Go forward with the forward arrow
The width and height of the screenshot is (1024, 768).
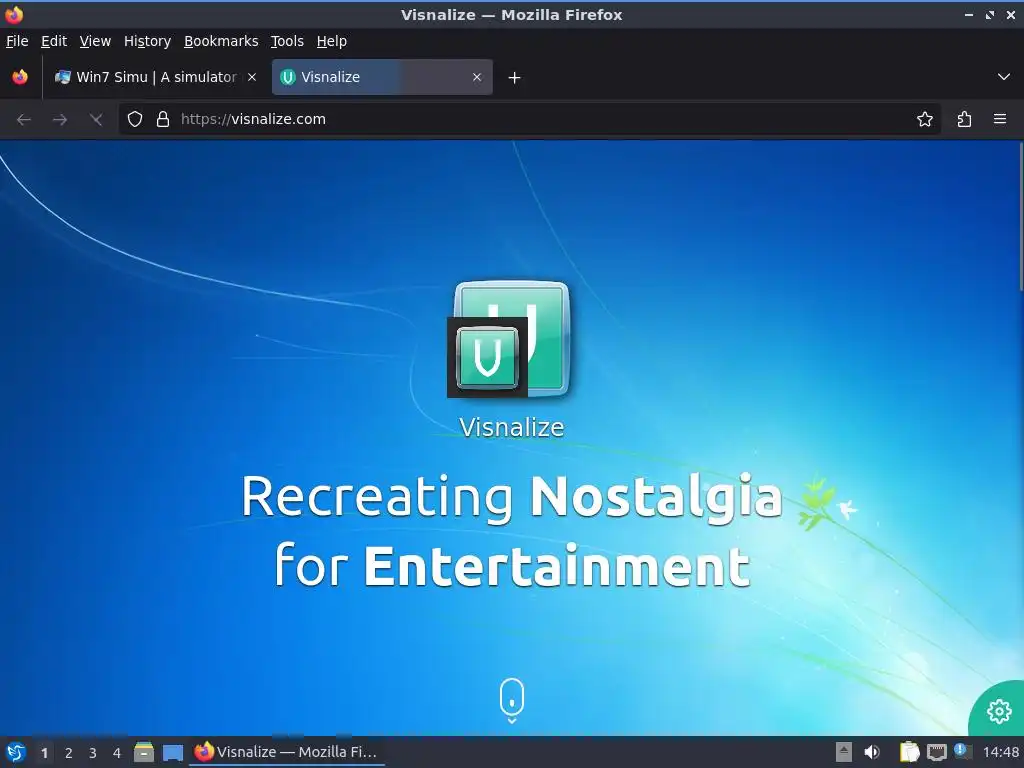[x=59, y=120]
